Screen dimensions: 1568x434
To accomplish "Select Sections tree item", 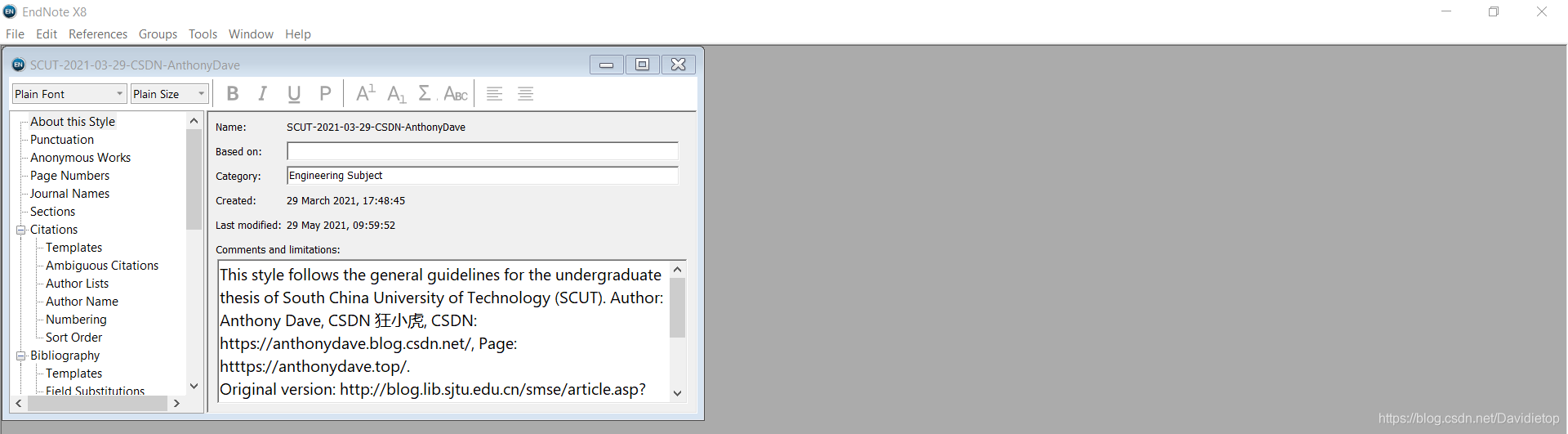I will 52,212.
